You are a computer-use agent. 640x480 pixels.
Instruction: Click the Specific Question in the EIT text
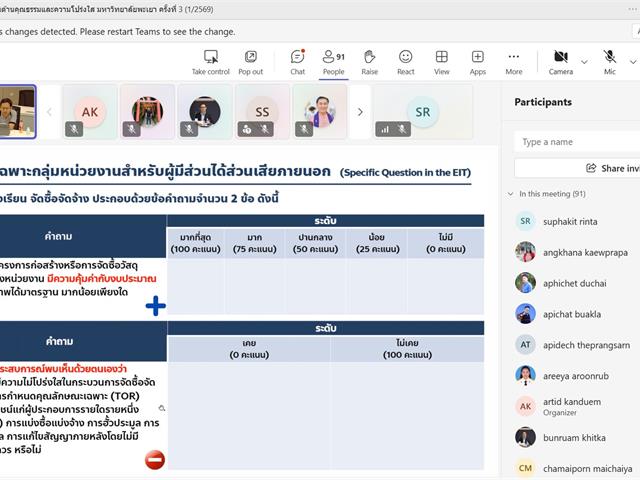(x=405, y=173)
